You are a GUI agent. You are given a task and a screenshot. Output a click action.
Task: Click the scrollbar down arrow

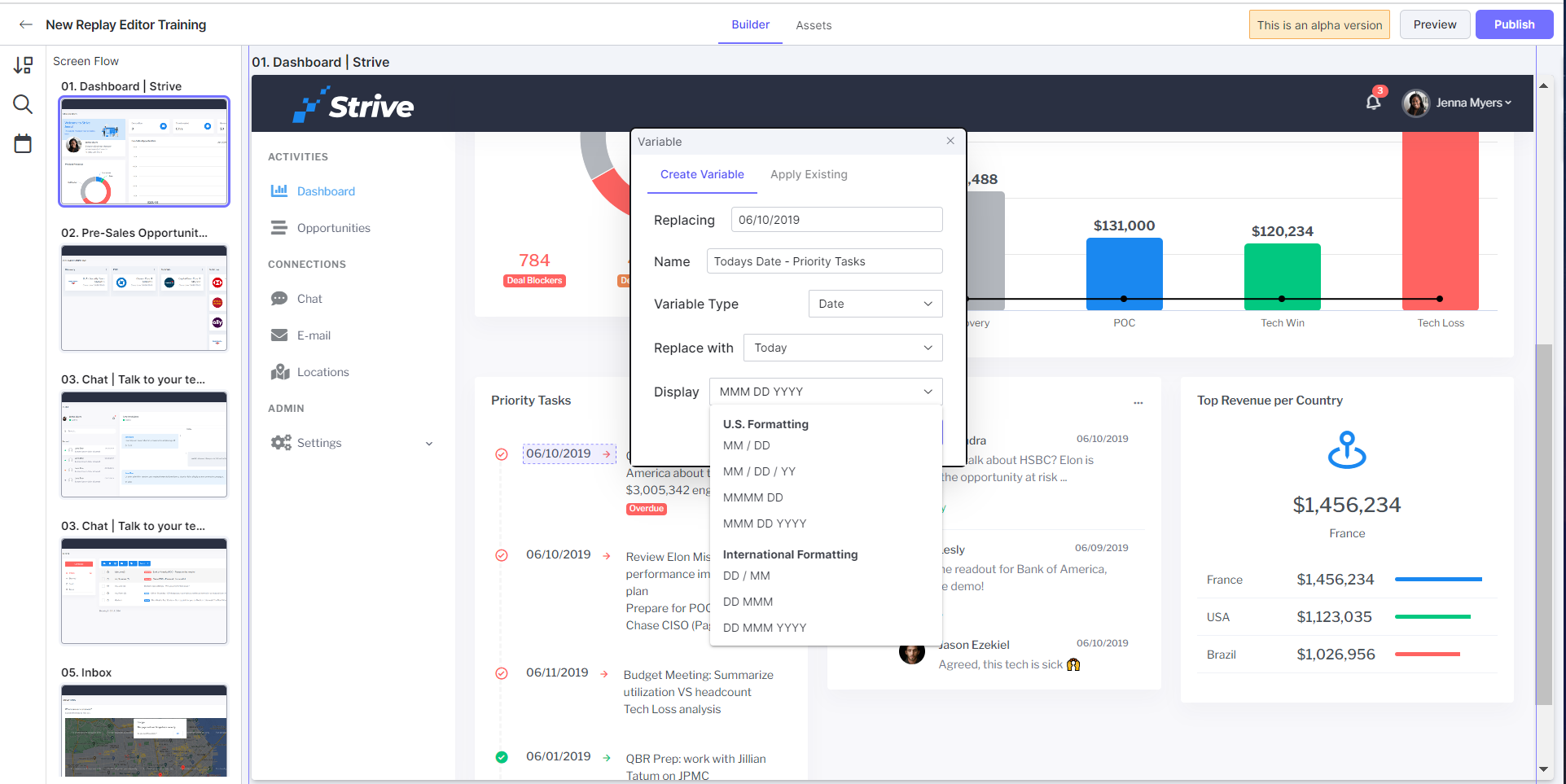click(x=1543, y=769)
